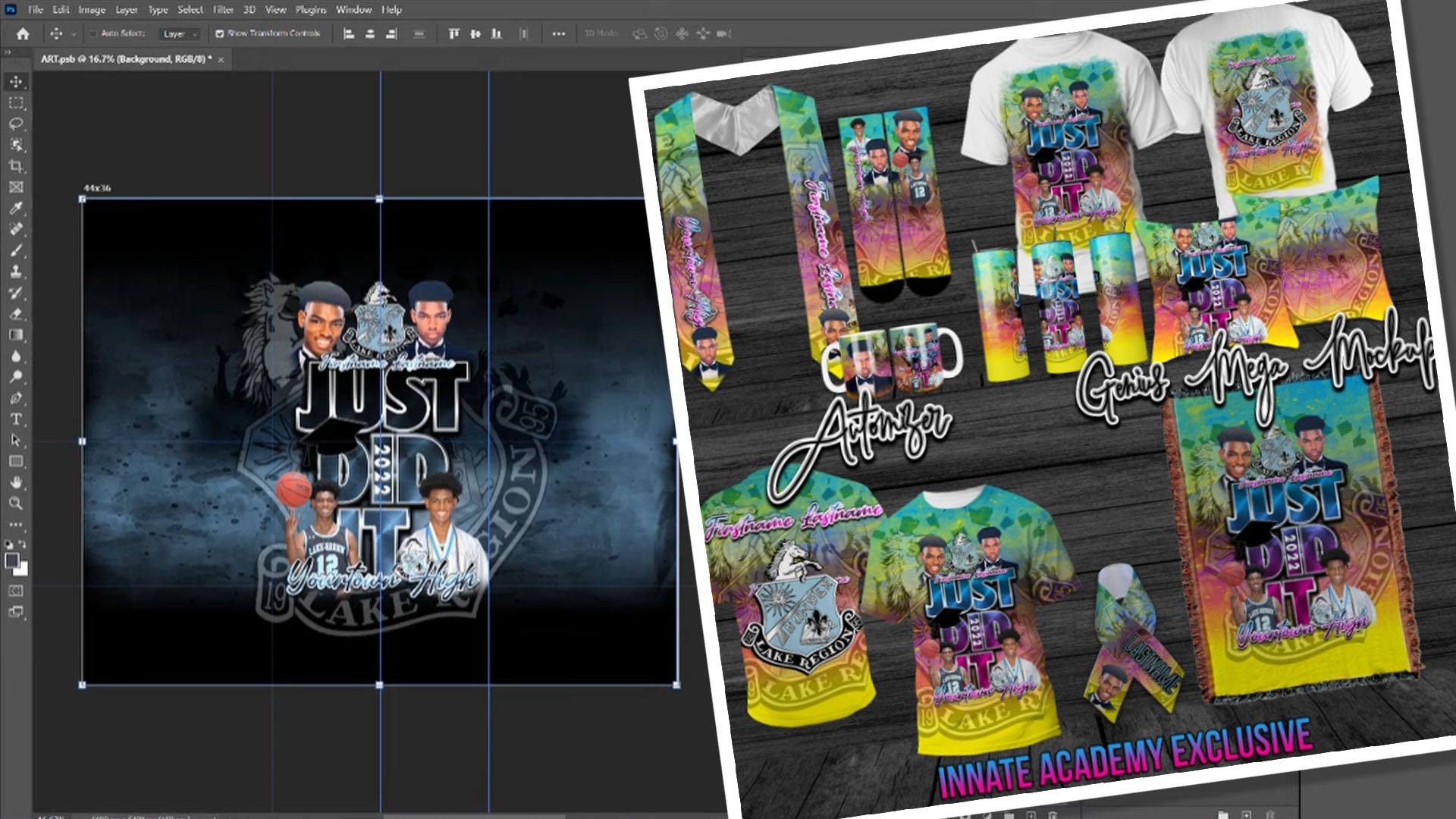
Task: Open the Filter menu
Action: click(224, 11)
